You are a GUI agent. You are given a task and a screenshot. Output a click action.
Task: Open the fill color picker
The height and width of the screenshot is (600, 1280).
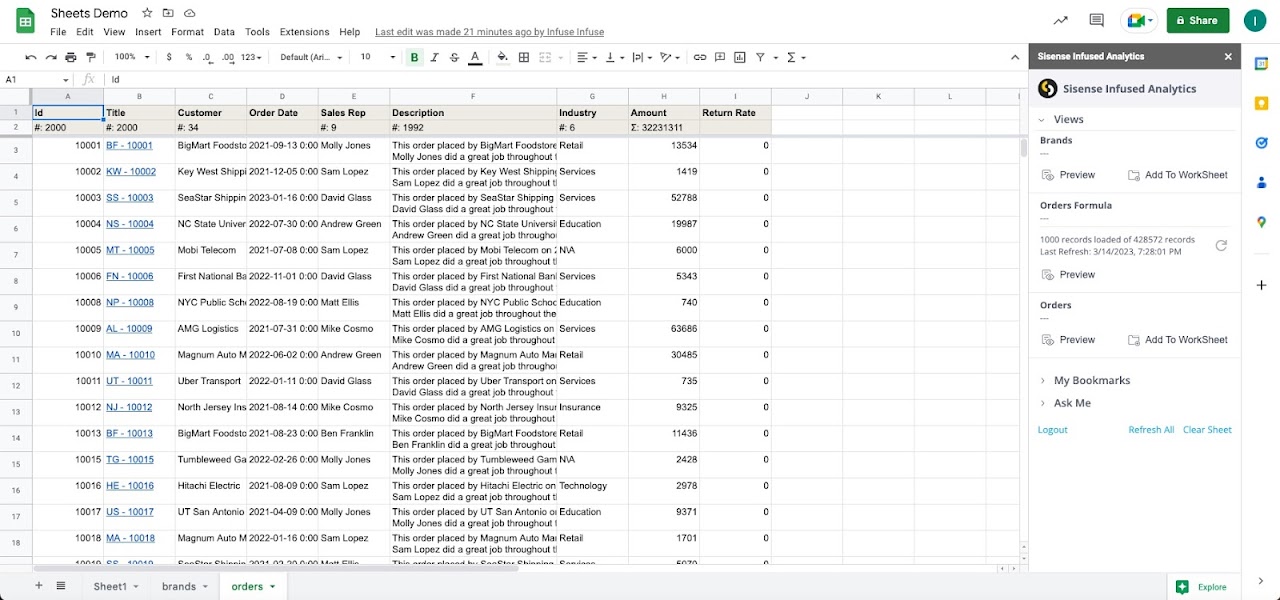click(x=502, y=58)
